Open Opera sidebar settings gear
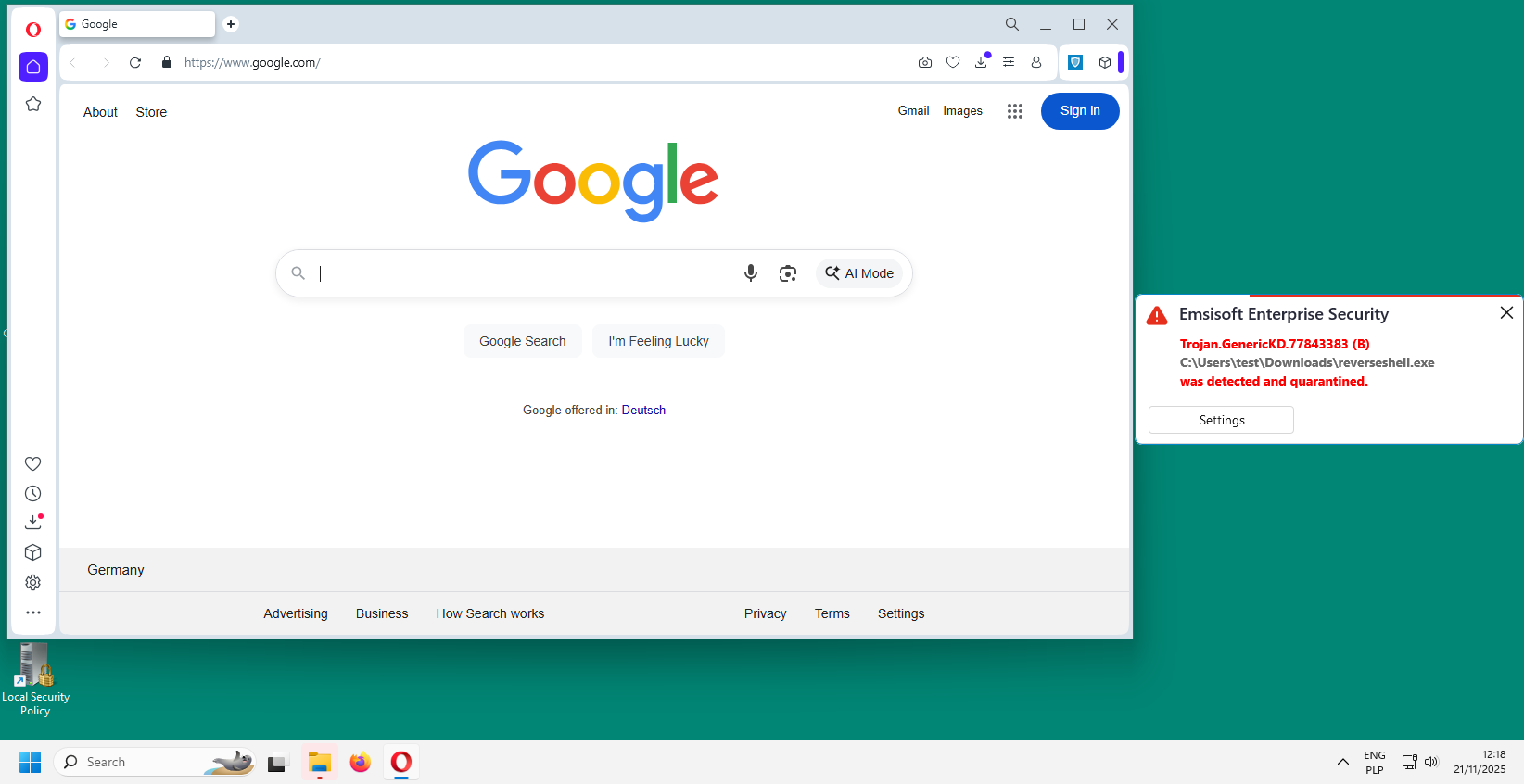 pos(33,583)
